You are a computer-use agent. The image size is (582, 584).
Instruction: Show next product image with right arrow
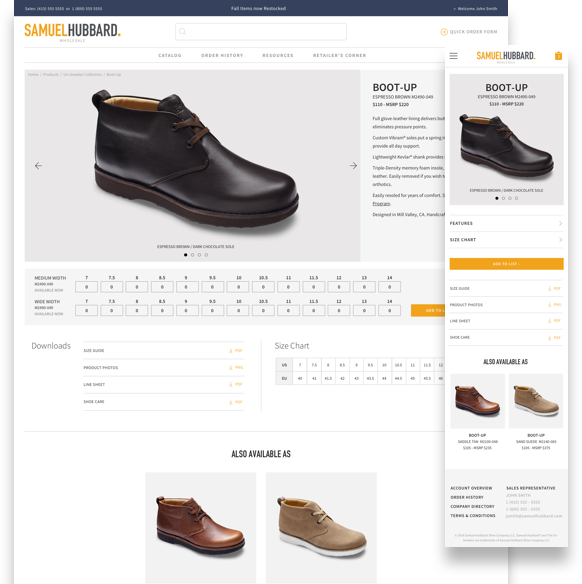coord(353,166)
